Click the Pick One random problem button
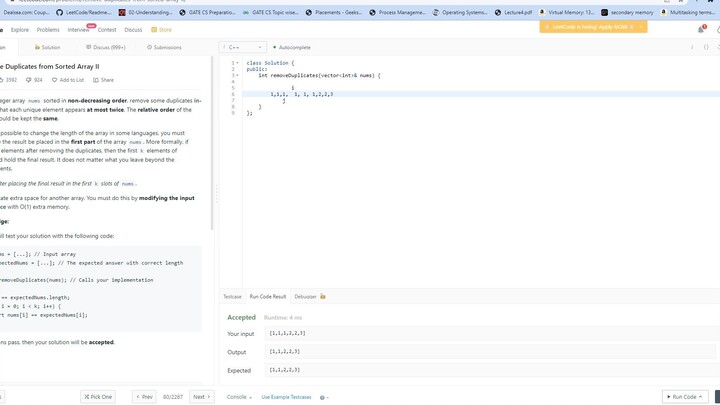 97,397
